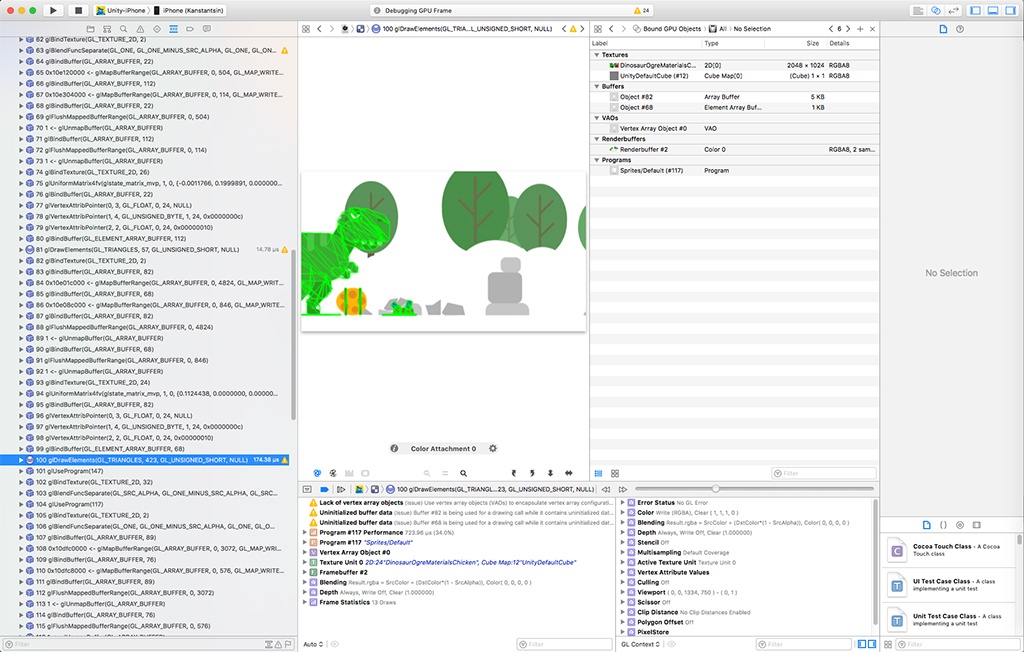
Task: Expand call 81 glDrawElements row
Action: [x=21, y=250]
